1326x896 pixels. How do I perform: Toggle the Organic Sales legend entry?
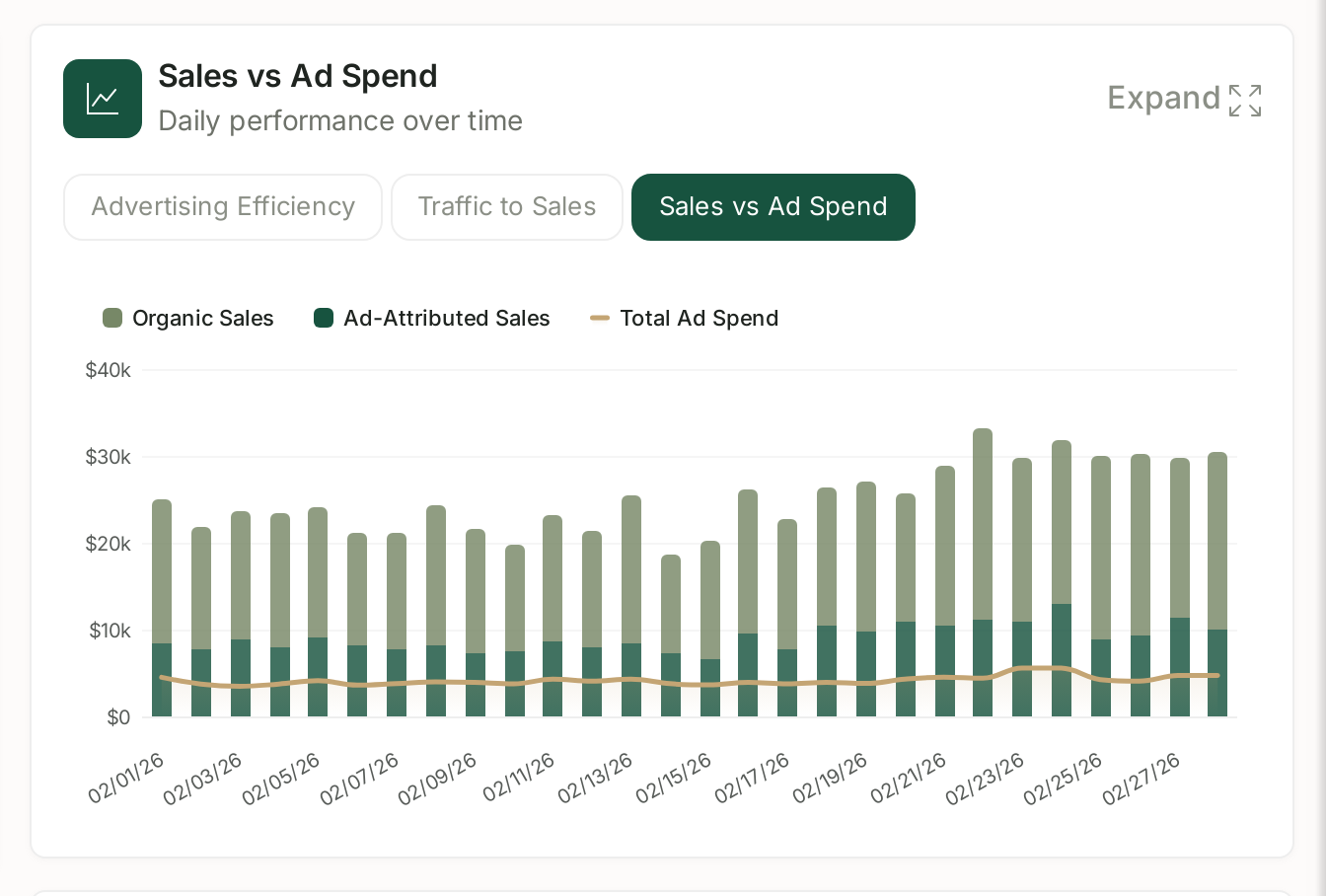click(188, 318)
